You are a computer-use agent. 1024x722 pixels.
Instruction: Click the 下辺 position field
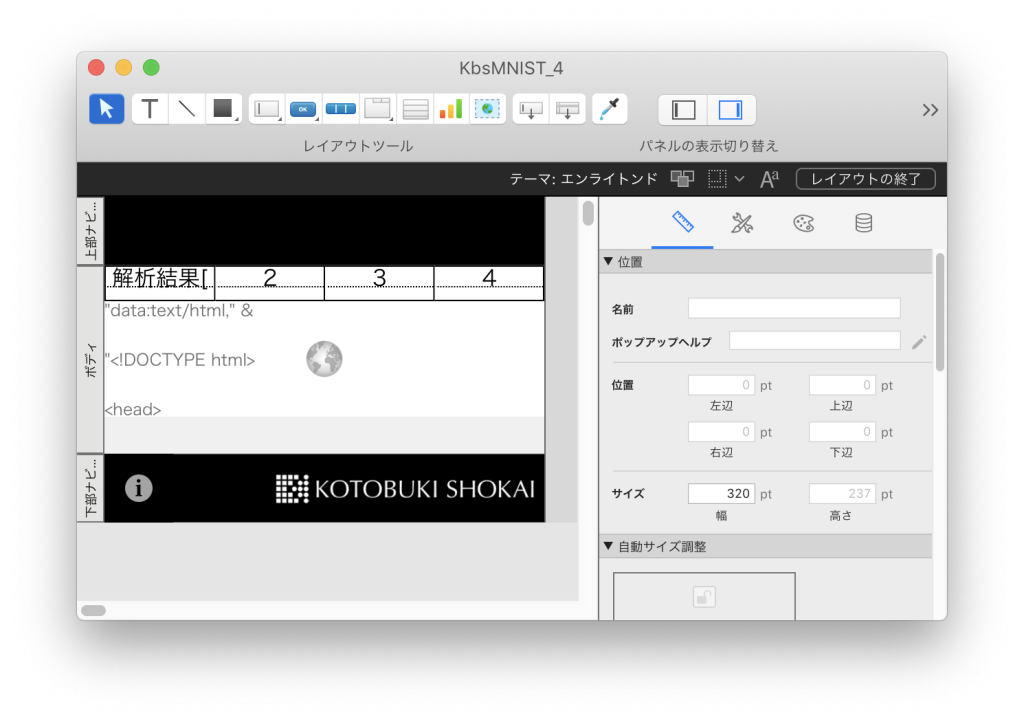pyautogui.click(x=842, y=432)
